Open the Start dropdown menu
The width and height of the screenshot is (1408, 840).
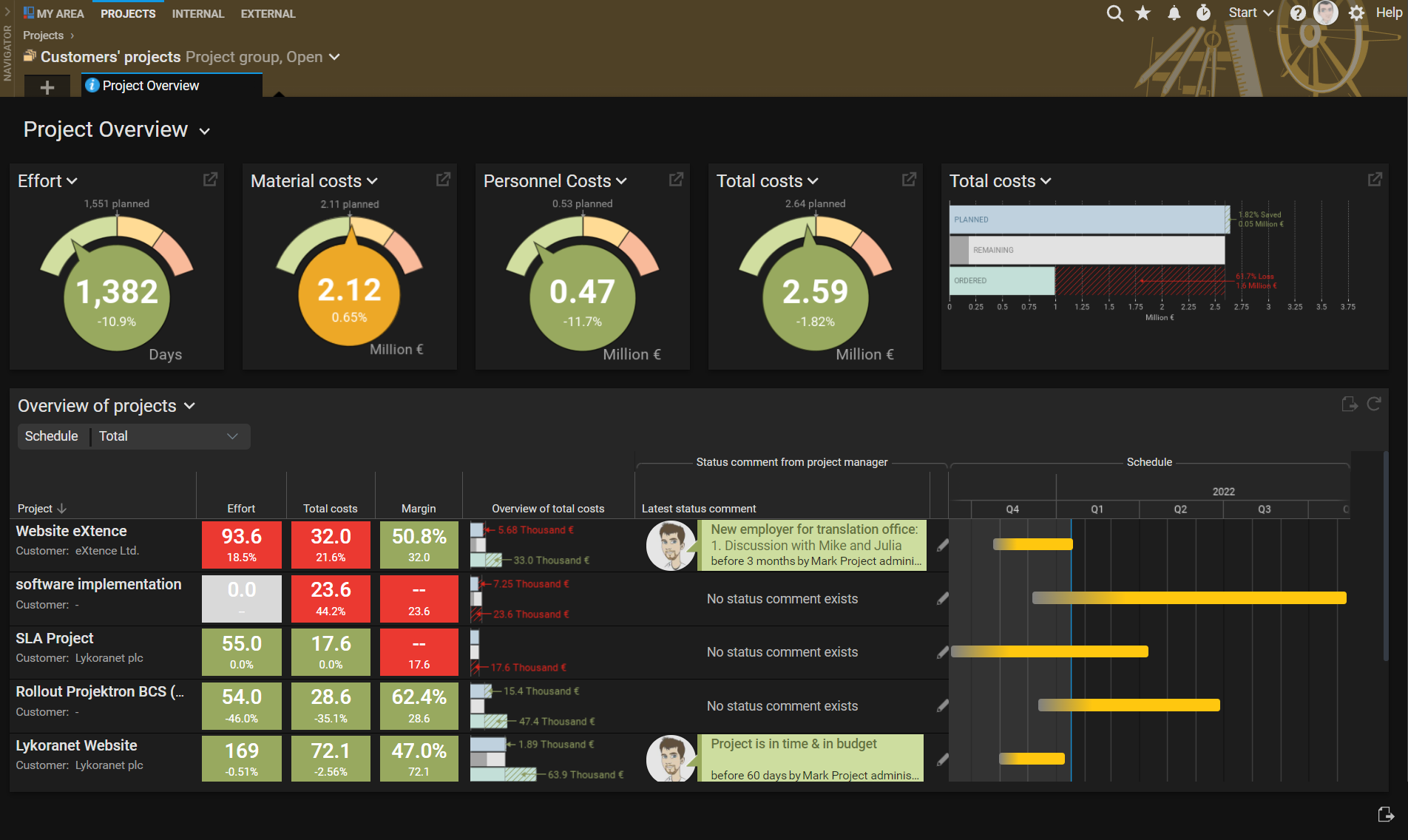(1250, 12)
